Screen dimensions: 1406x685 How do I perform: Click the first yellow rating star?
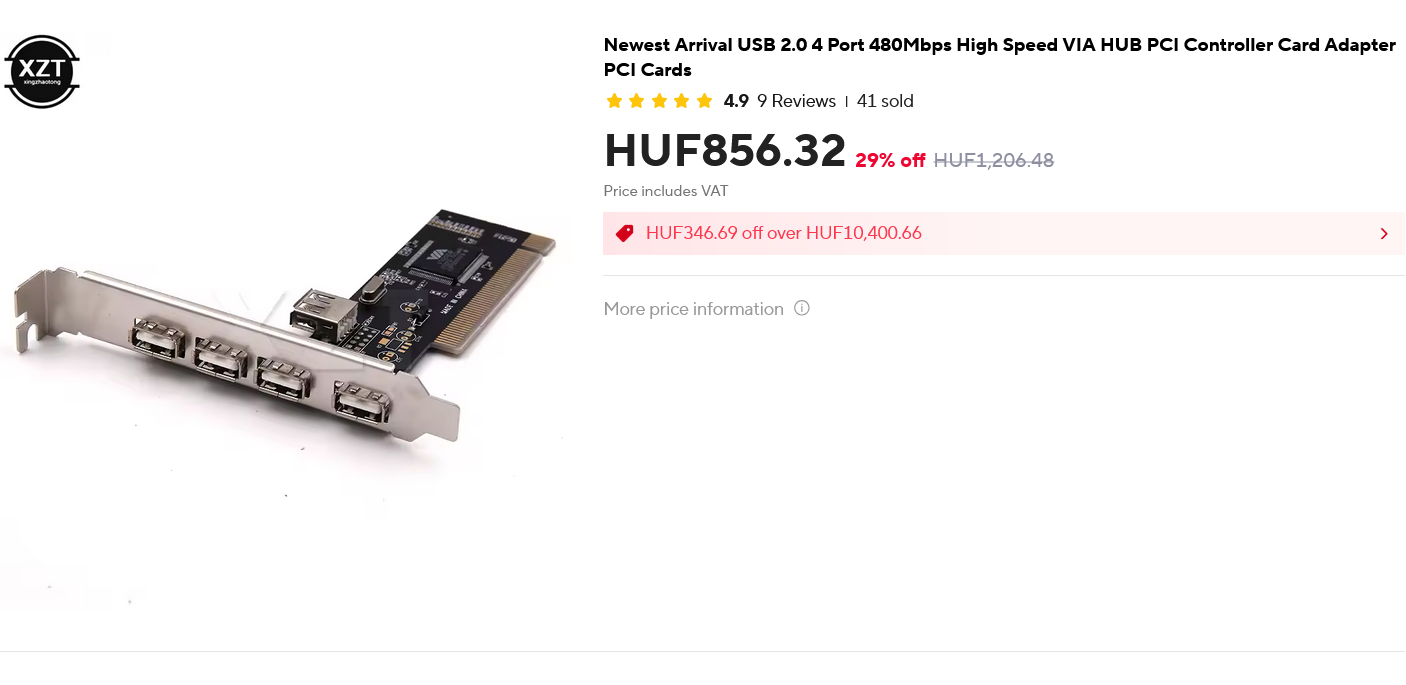pos(614,101)
